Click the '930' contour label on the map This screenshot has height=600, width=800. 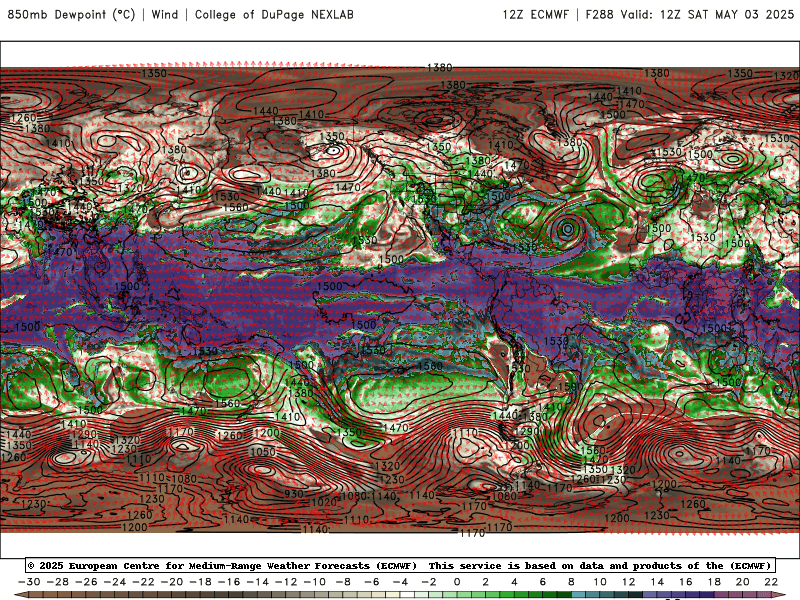(294, 493)
